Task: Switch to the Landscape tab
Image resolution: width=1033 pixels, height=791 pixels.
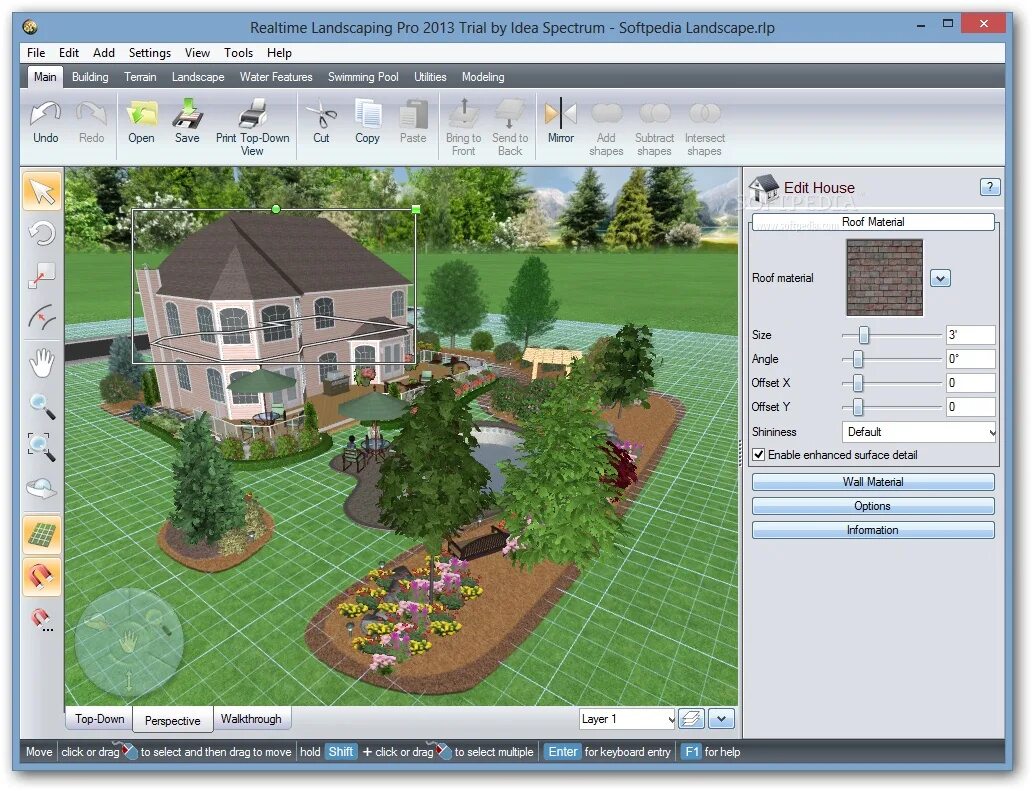Action: click(x=198, y=77)
